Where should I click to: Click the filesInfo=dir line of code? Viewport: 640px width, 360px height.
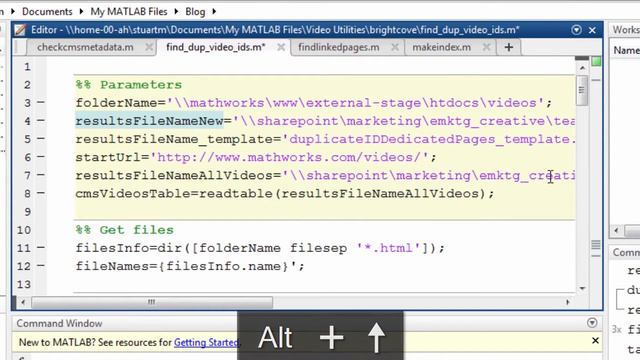pos(260,248)
